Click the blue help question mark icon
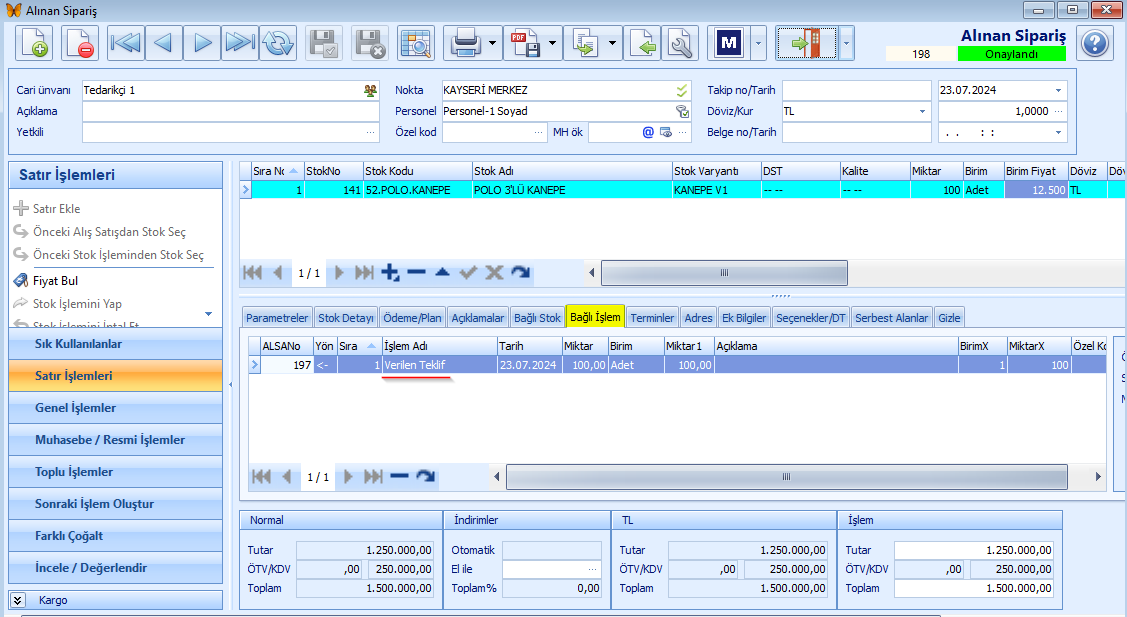The width and height of the screenshot is (1127, 617). point(1095,43)
